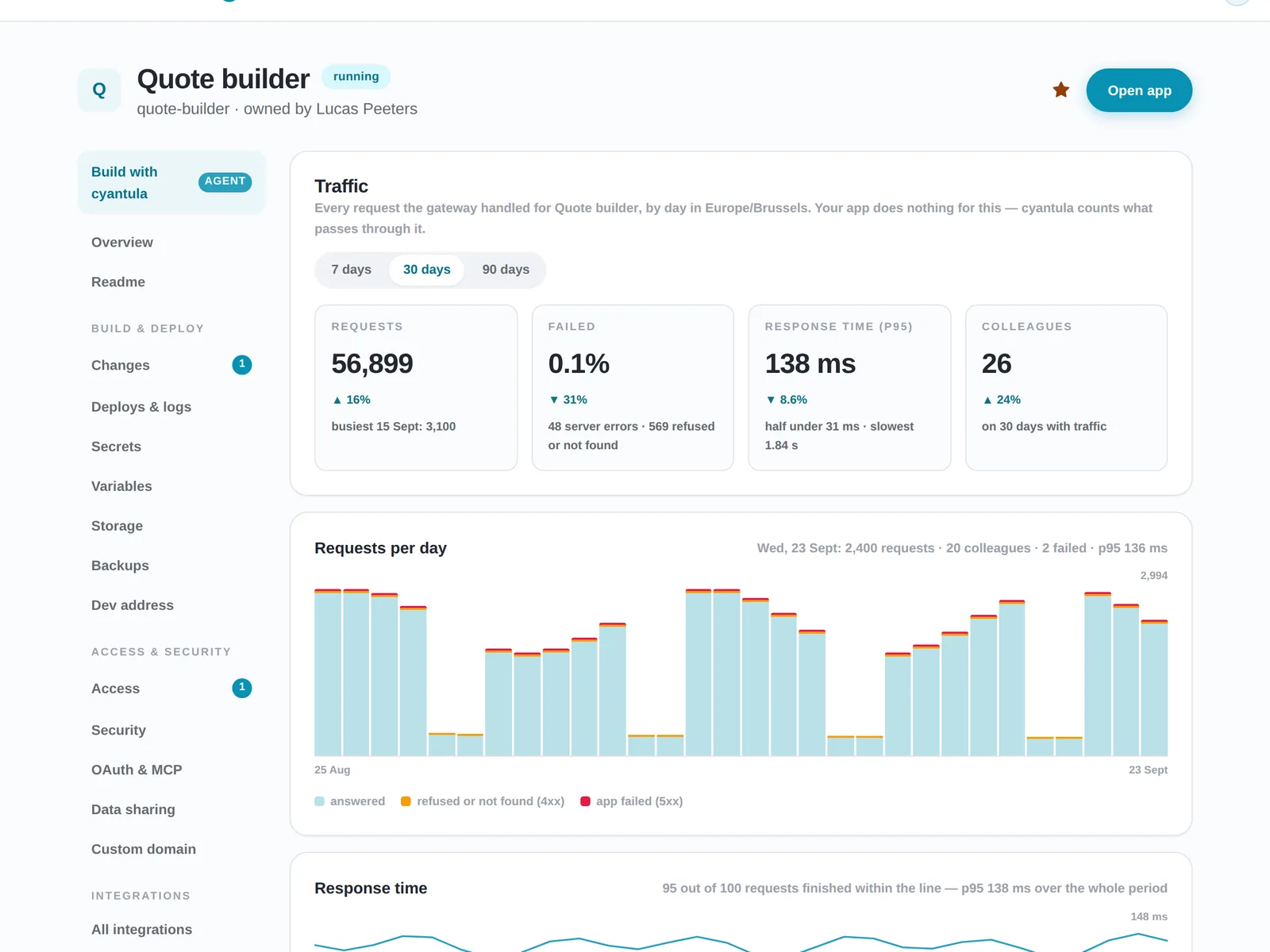Click the app failed (5xx) legend swatch
The image size is (1270, 952).
(585, 801)
